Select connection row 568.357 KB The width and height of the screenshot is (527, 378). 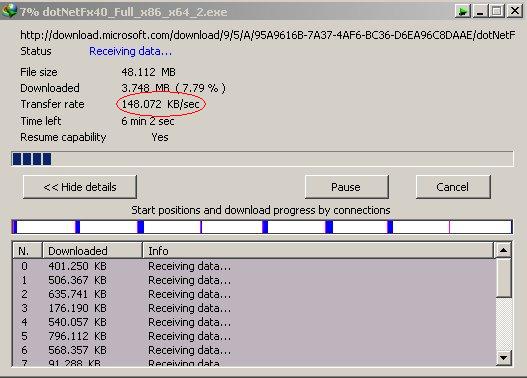254,350
